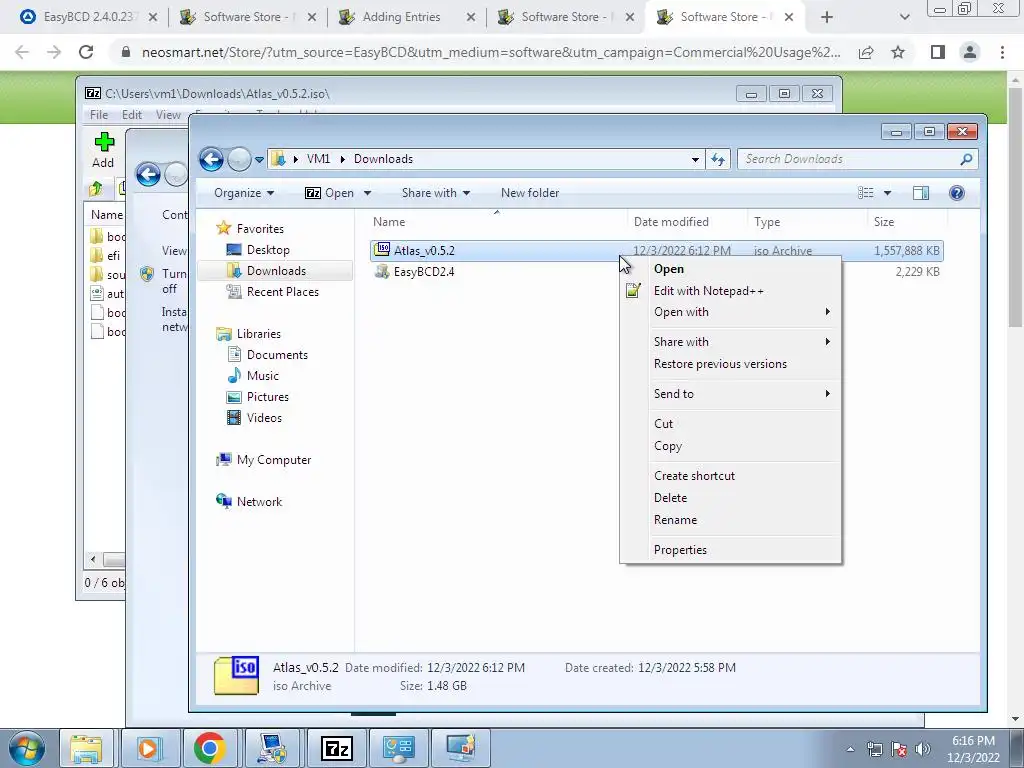Open the view options dropdown arrow

887,193
